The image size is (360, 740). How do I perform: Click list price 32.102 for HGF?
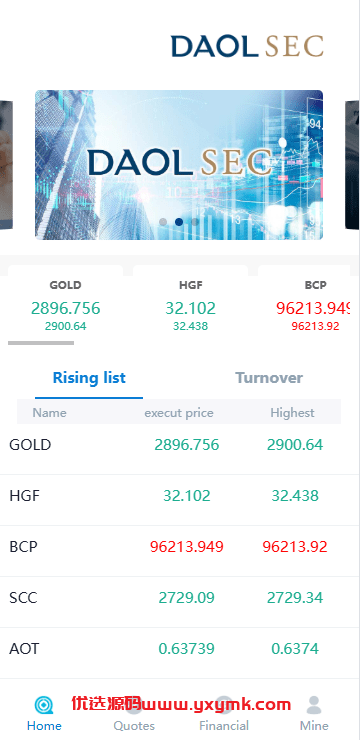point(187,496)
